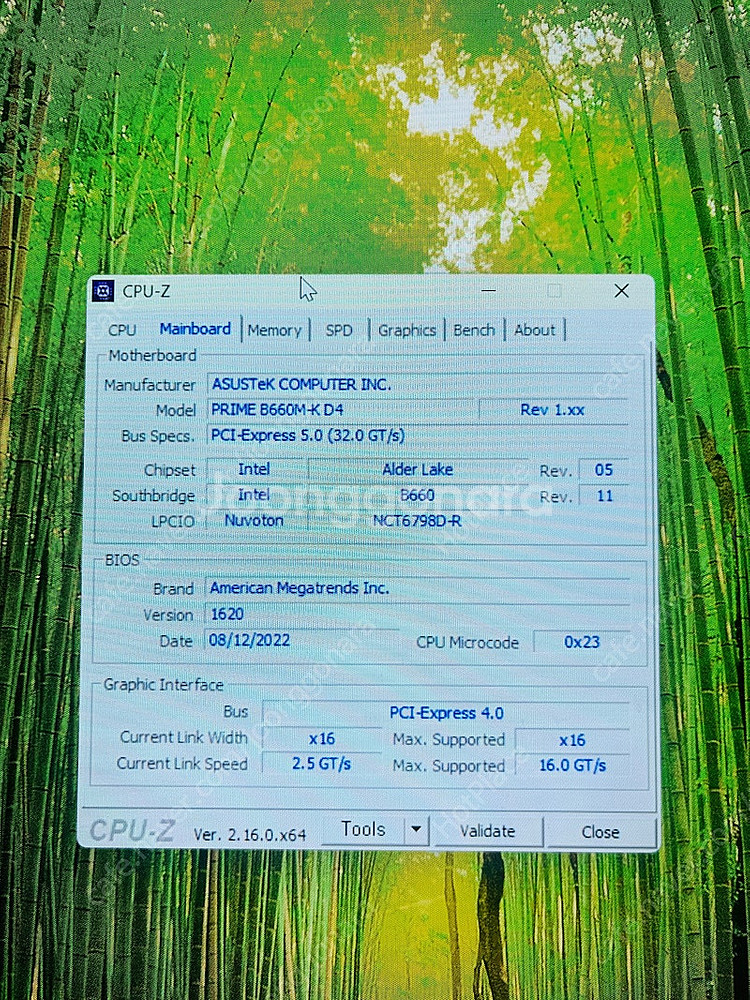The width and height of the screenshot is (750, 1000).
Task: Minimize the CPU-Z window
Action: [489, 291]
